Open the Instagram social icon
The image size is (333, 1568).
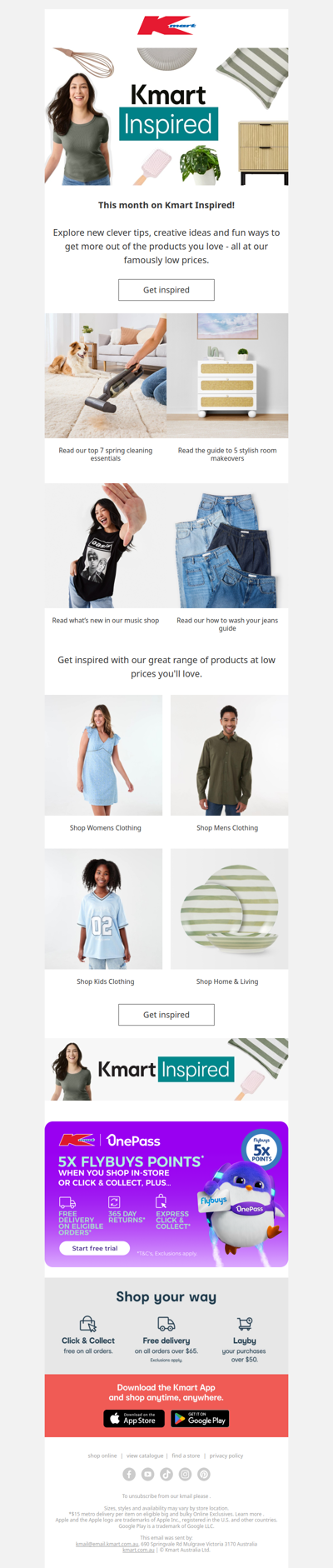[x=185, y=1474]
